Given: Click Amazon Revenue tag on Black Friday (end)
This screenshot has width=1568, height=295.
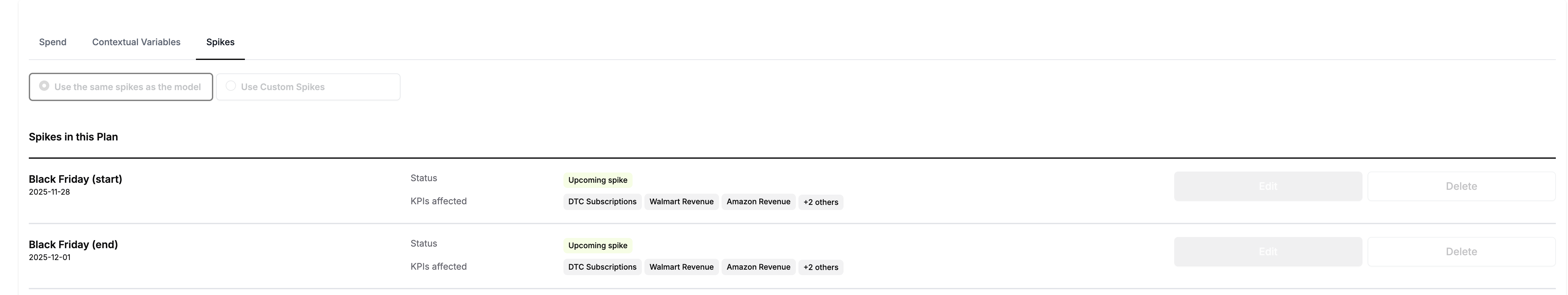Looking at the screenshot, I should coord(758,267).
